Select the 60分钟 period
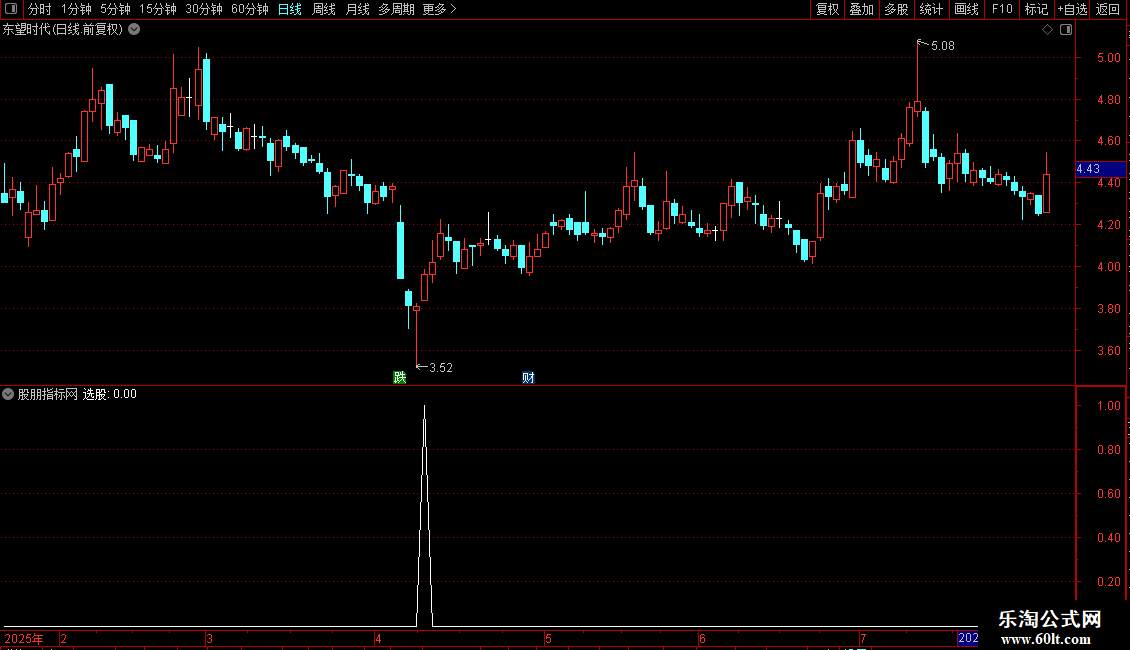The image size is (1130, 650). coord(249,9)
